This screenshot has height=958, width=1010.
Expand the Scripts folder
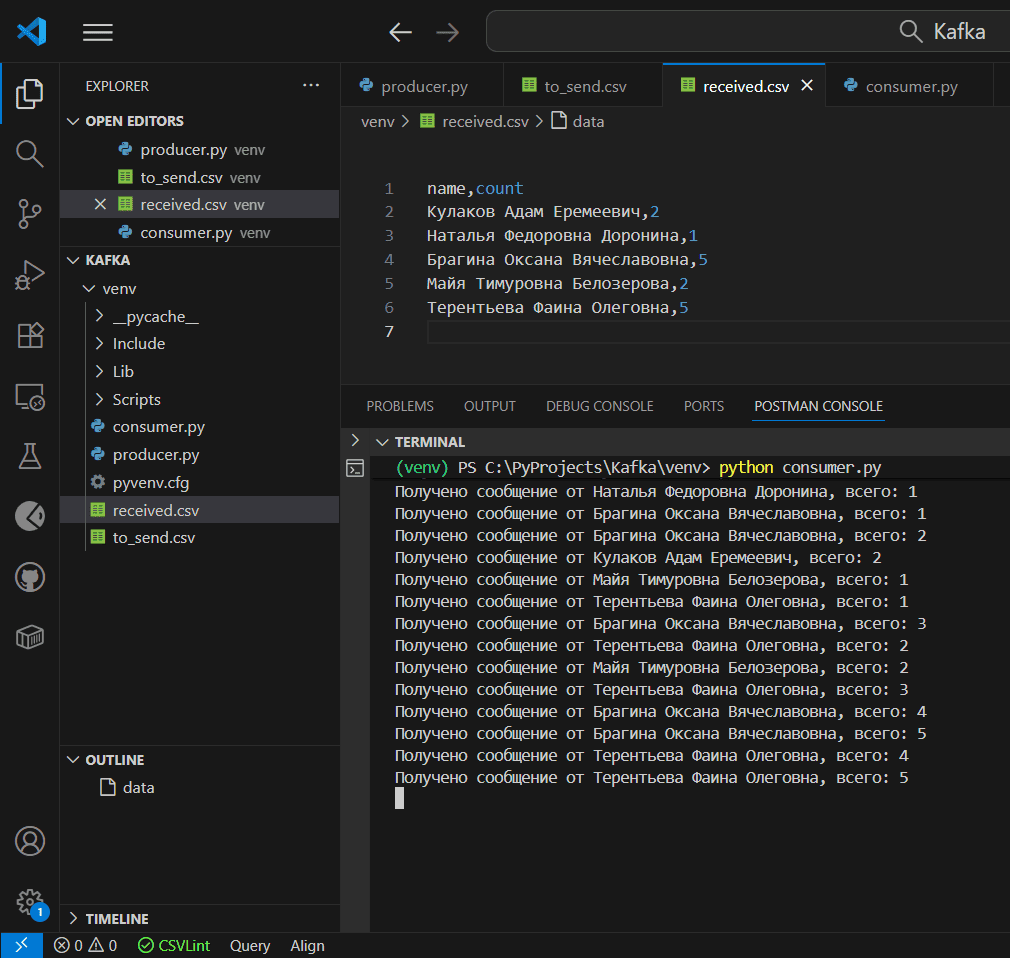click(x=136, y=399)
